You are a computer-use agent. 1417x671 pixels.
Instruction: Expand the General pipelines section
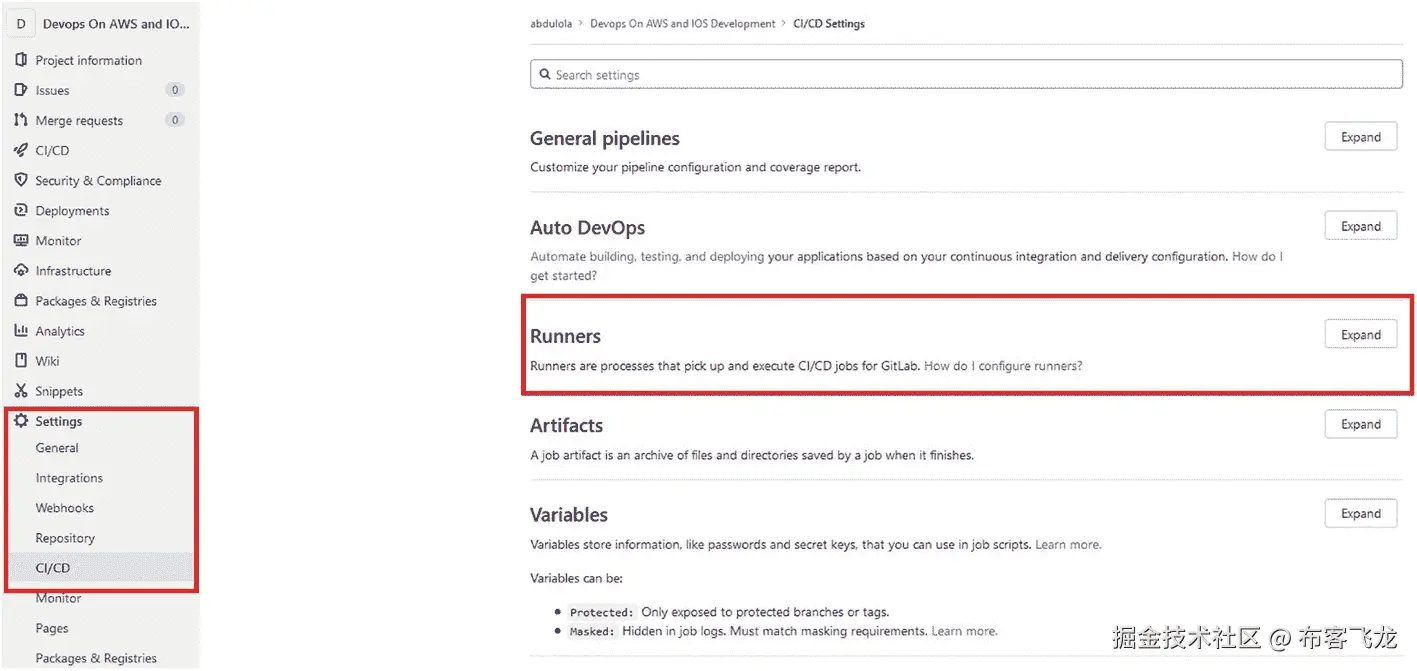(1360, 138)
